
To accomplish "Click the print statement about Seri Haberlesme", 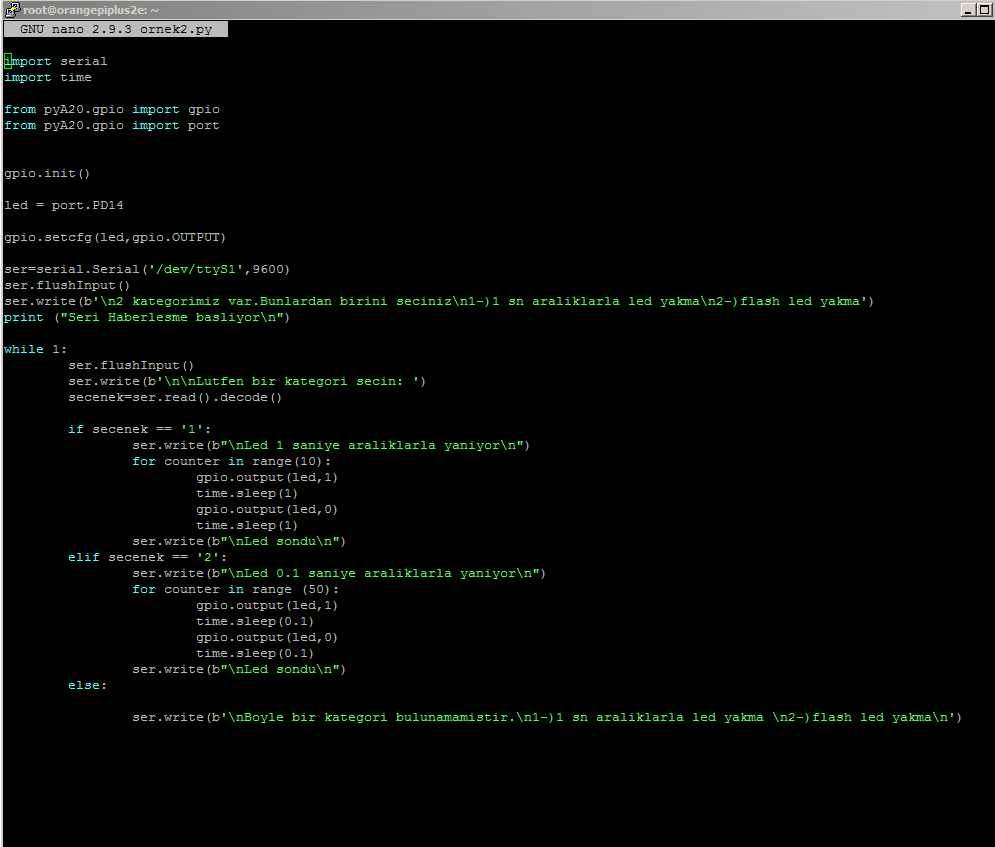I will coord(145,317).
